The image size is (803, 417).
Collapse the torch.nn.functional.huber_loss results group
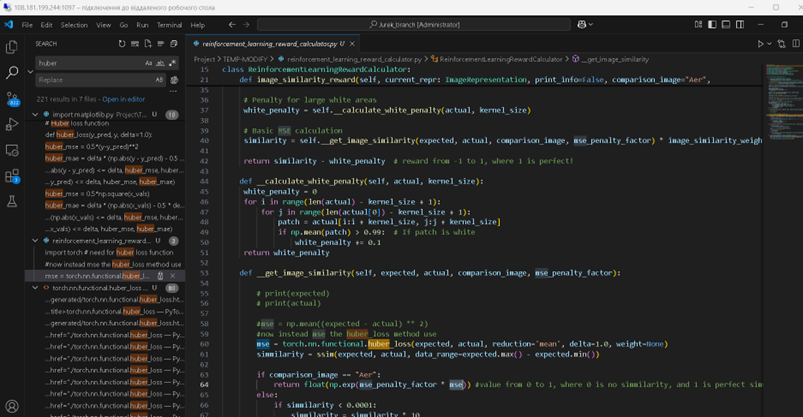click(36, 288)
